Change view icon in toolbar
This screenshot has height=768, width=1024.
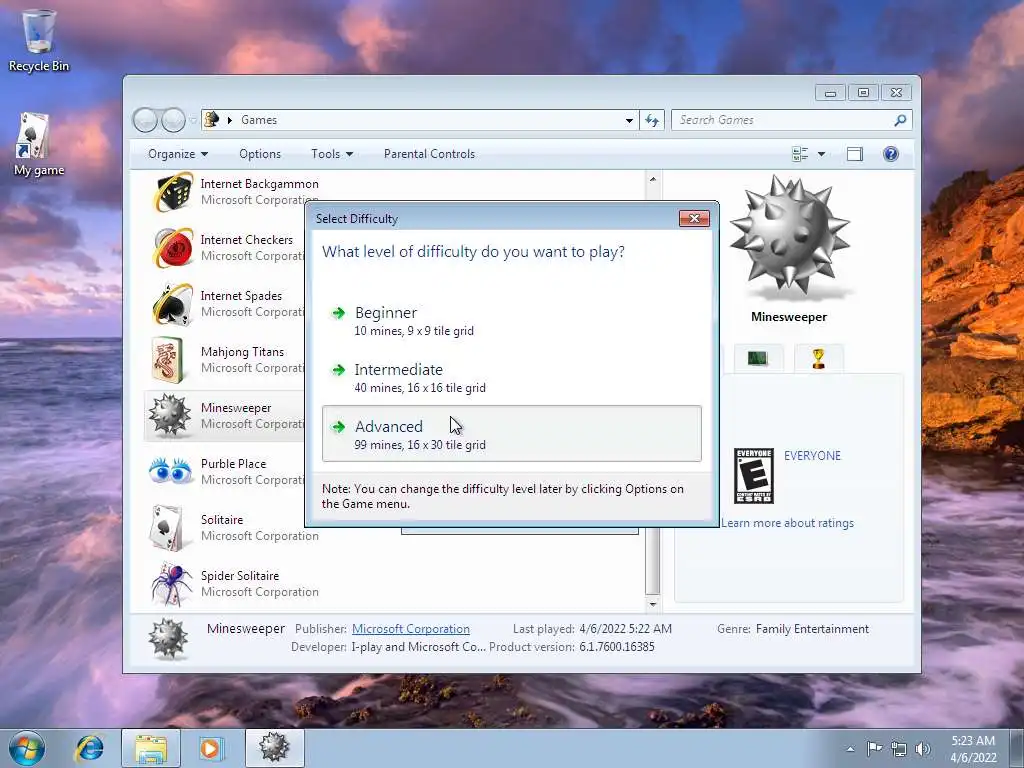tap(800, 154)
